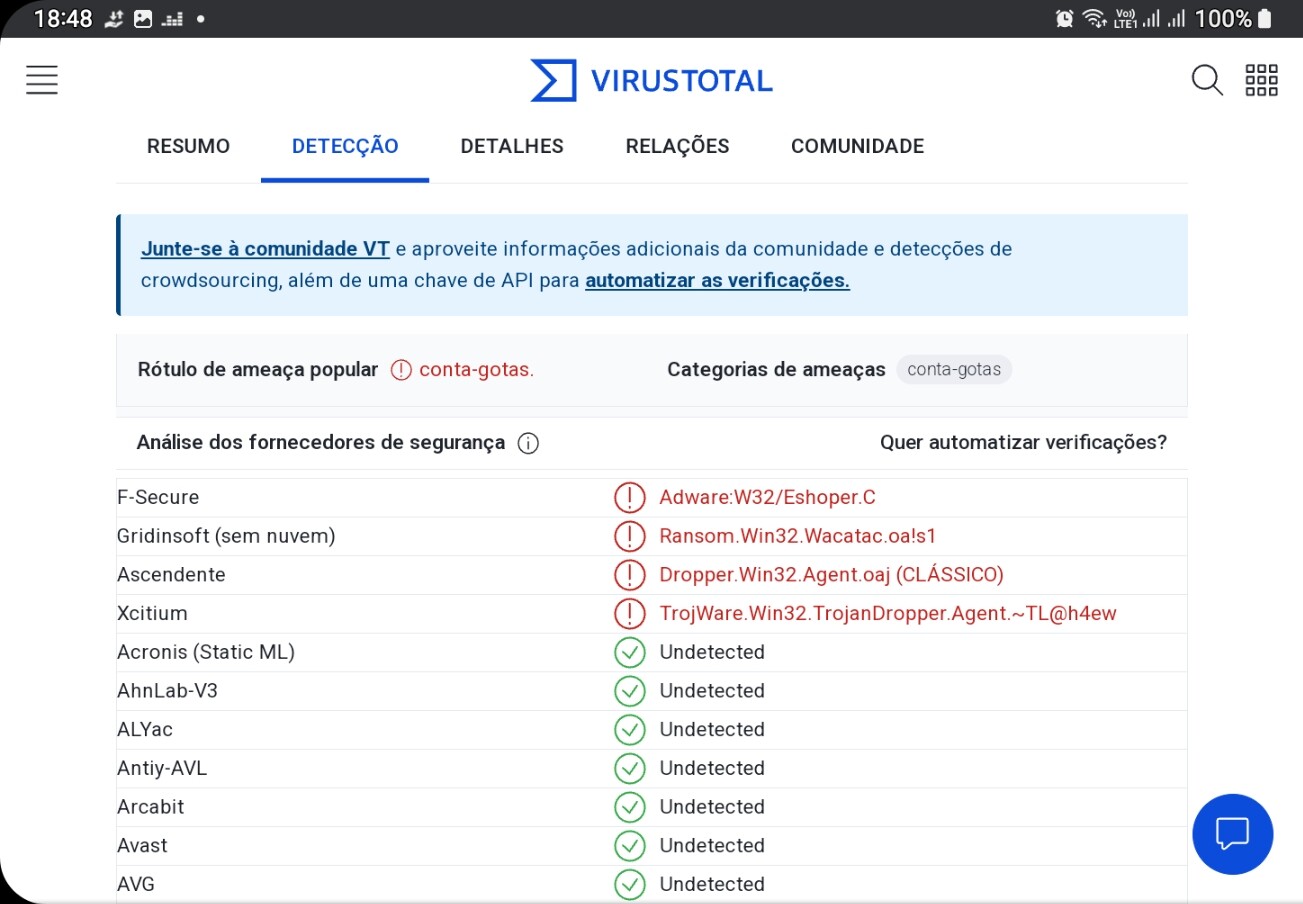This screenshot has height=904, width=1303.
Task: Click the F-Secure vendor name
Action: tap(158, 497)
